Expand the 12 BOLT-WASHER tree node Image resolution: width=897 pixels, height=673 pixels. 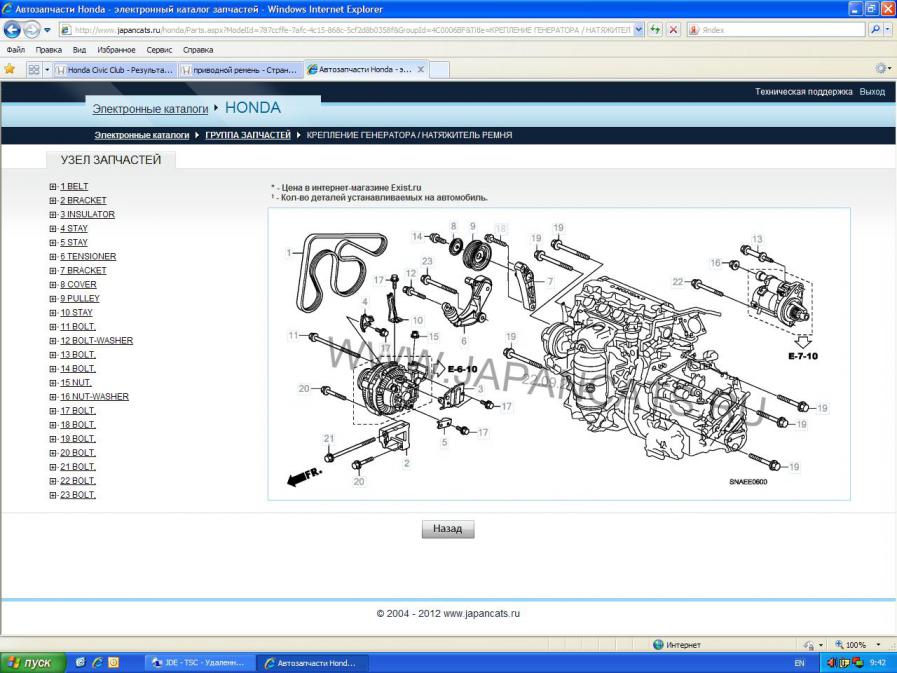click(53, 341)
